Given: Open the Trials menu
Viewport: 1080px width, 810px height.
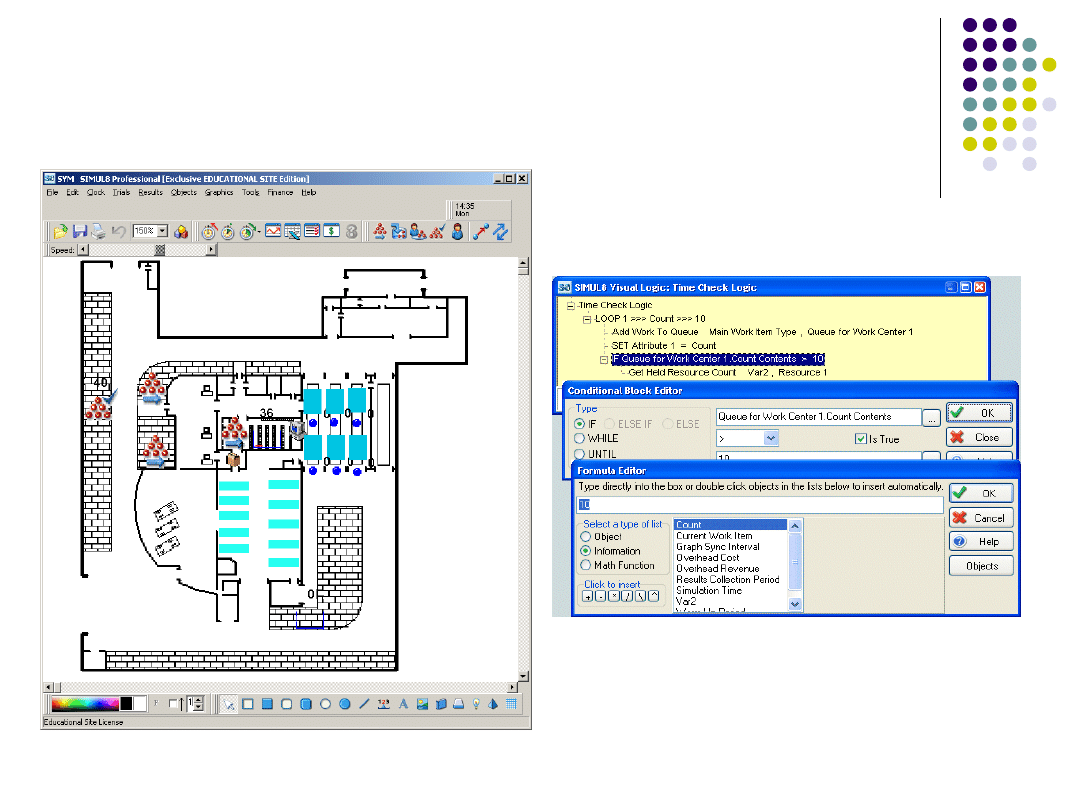Looking at the screenshot, I should (121, 192).
